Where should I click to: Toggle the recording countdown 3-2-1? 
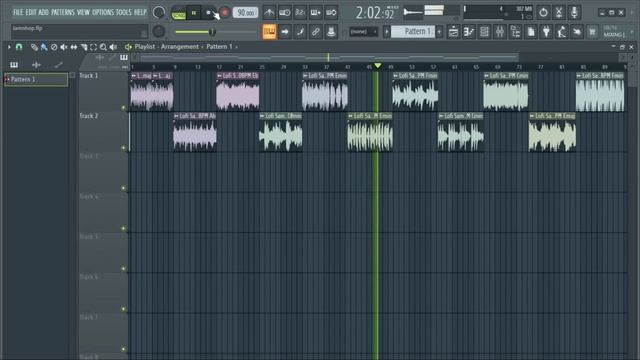pos(300,13)
